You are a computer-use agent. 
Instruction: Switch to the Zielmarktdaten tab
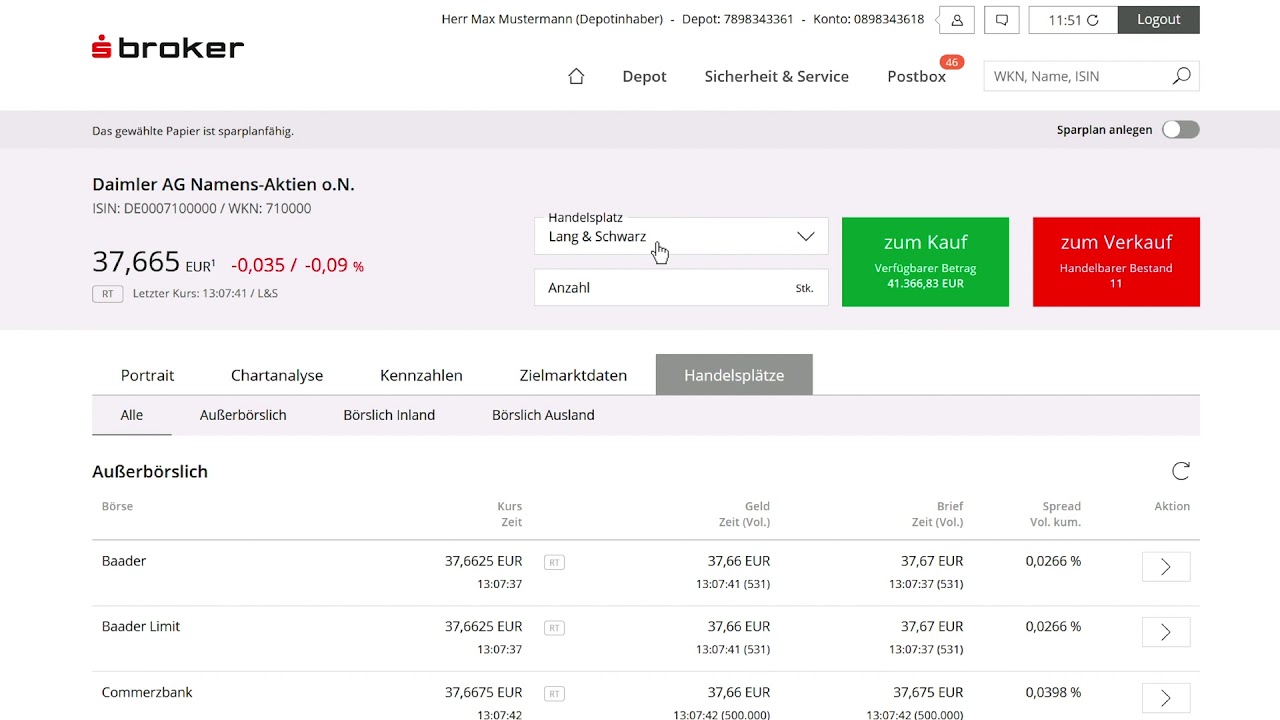(x=573, y=375)
